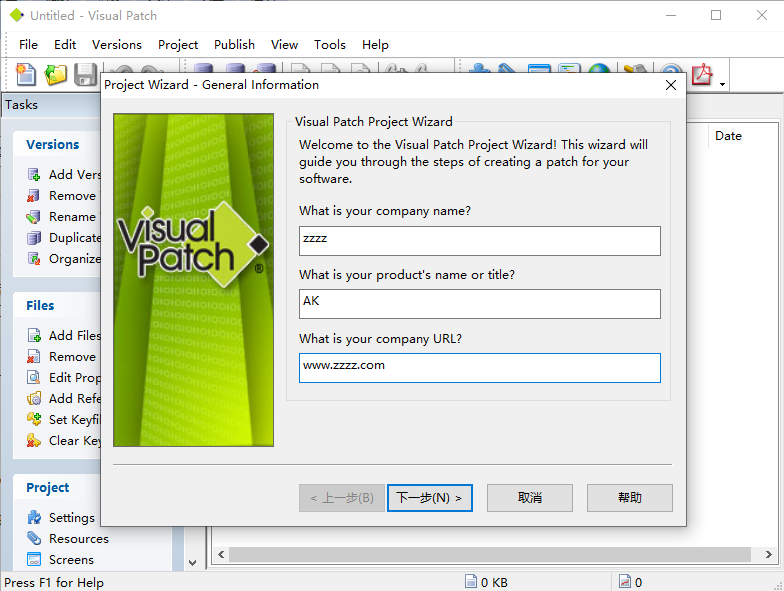Image resolution: width=784 pixels, height=591 pixels.
Task: Open the Help menu
Action: pos(375,45)
